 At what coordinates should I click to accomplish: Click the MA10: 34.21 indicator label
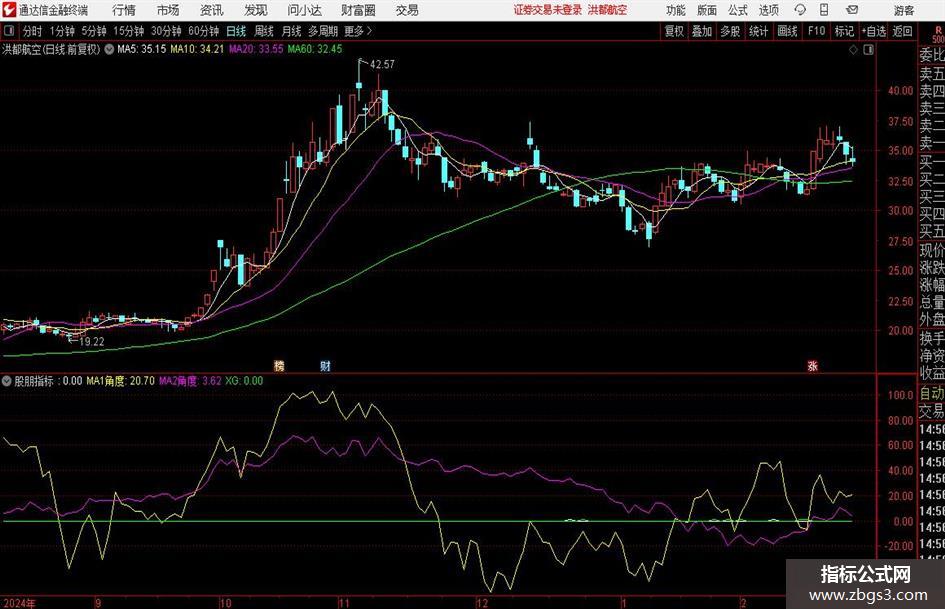pos(196,49)
